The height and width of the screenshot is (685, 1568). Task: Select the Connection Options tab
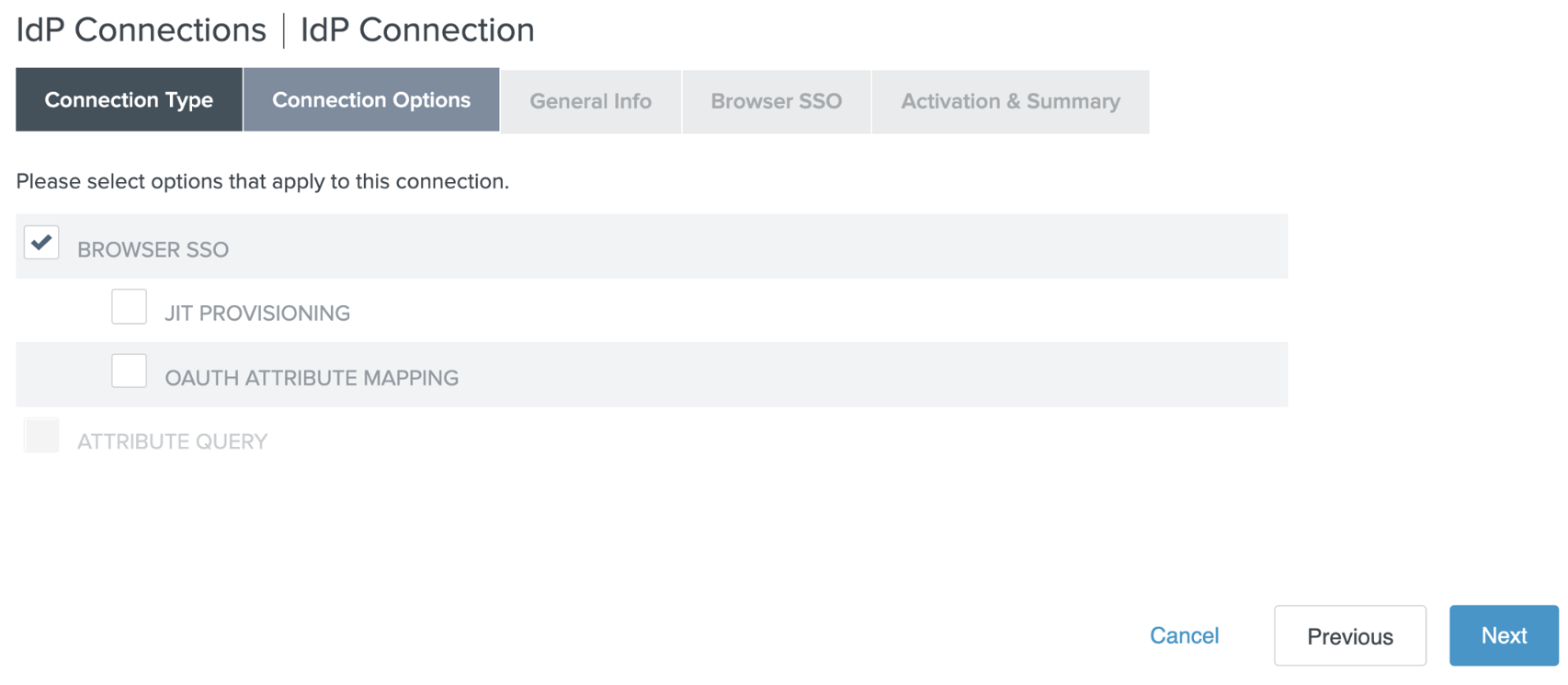[371, 100]
